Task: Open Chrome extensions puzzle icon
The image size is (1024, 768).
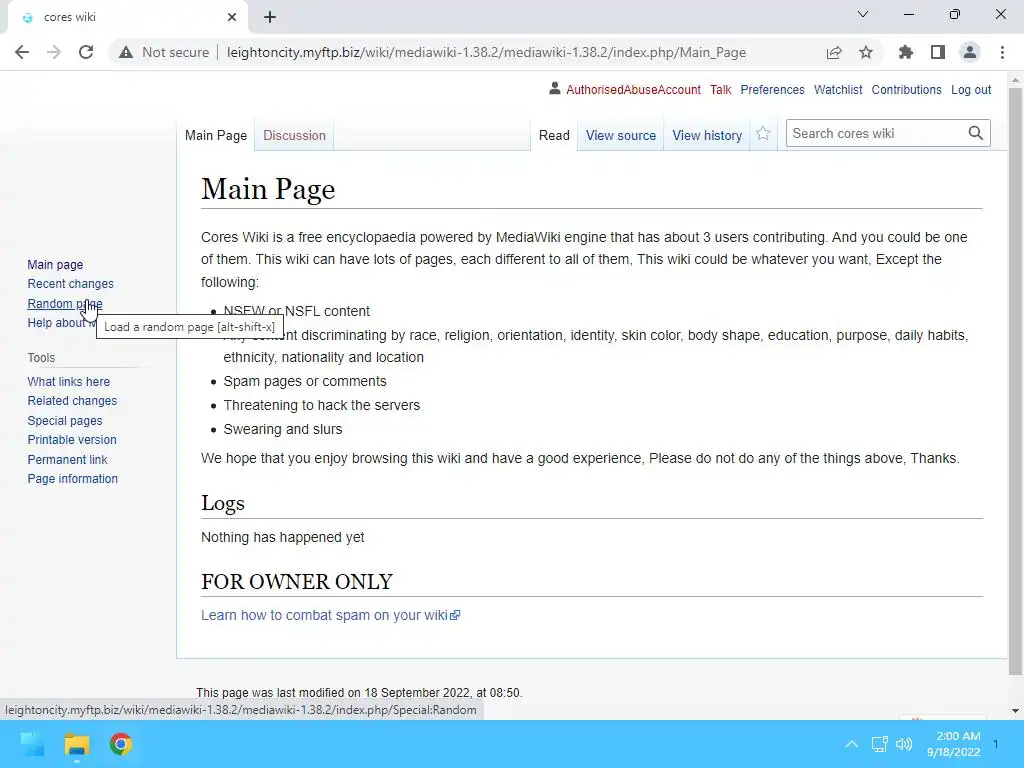Action: 906,52
